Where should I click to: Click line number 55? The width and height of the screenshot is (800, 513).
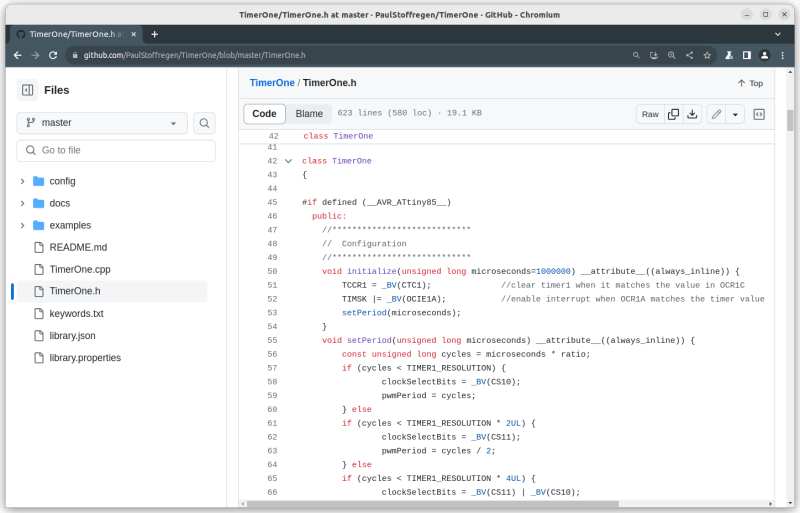tap(272, 340)
